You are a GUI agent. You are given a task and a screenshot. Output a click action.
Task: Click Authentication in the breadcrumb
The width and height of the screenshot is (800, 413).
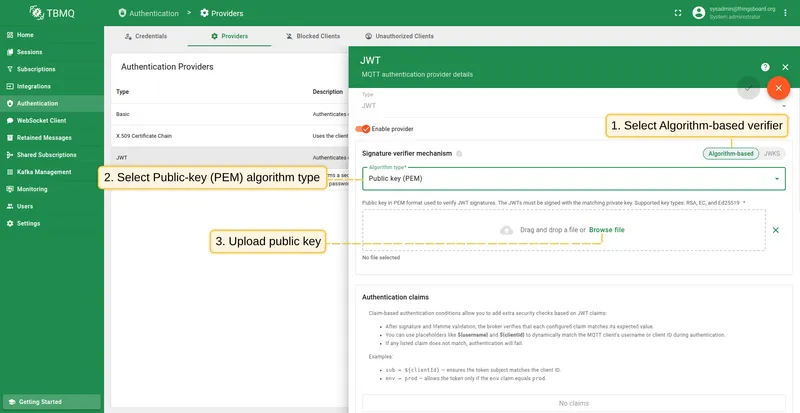tap(148, 13)
